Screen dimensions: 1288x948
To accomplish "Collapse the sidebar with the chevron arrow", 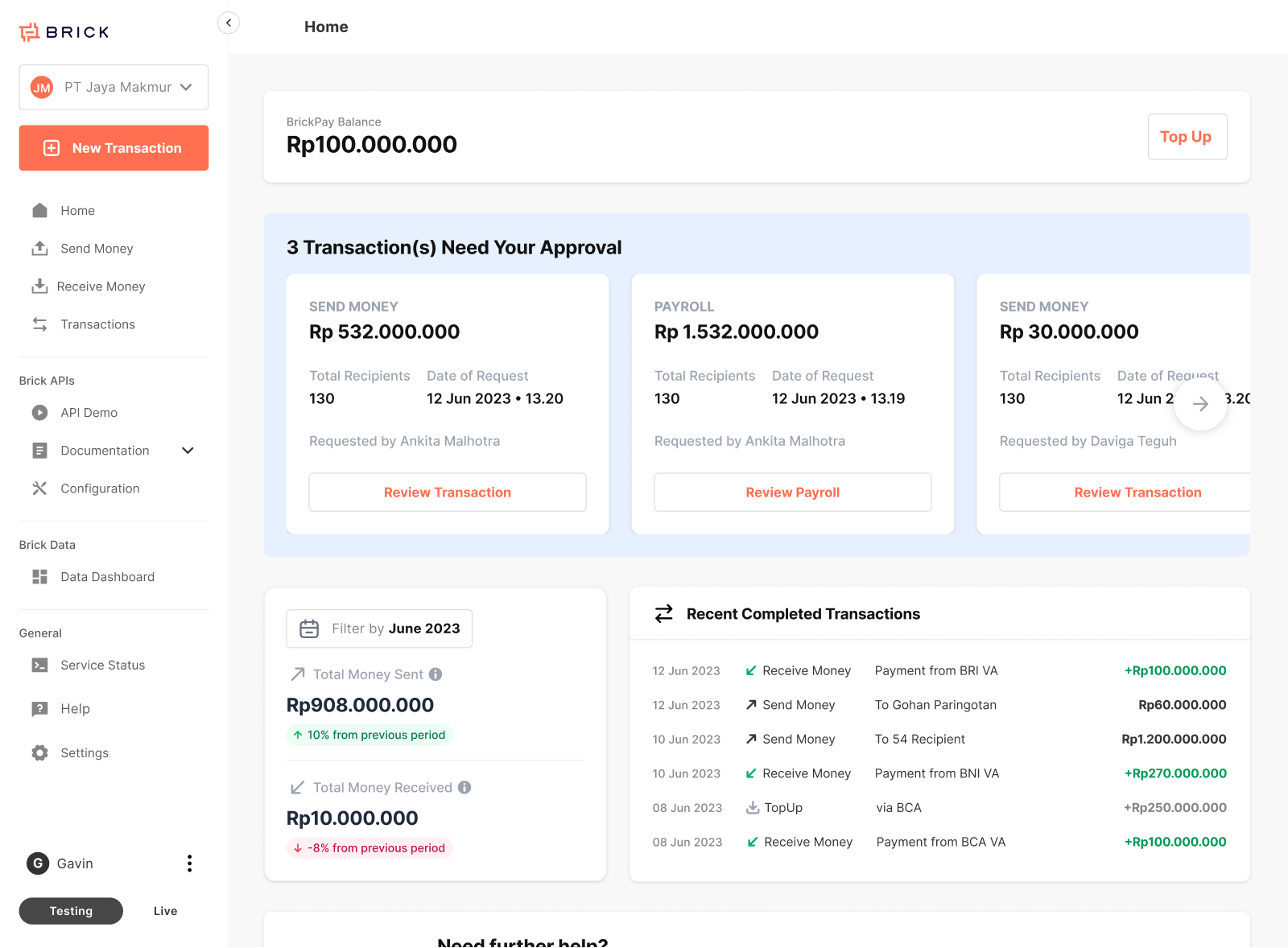I will pyautogui.click(x=229, y=23).
